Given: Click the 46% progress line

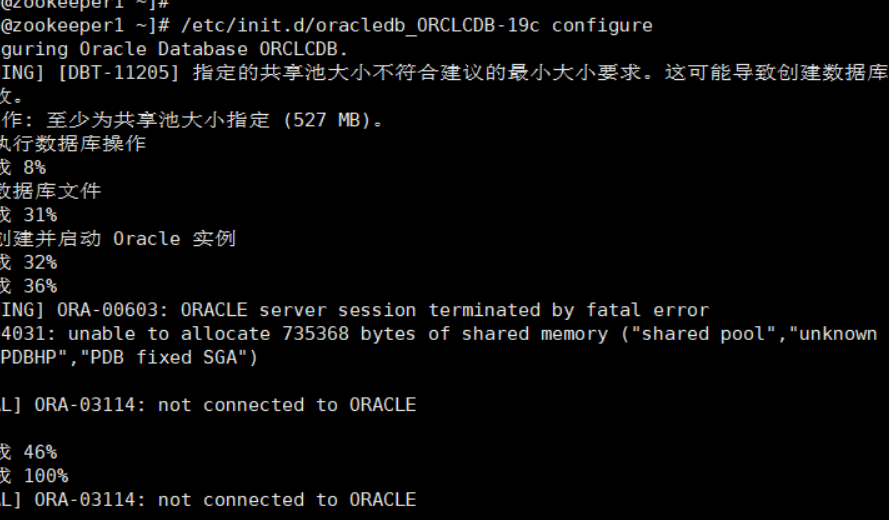Looking at the screenshot, I should 28,453.
